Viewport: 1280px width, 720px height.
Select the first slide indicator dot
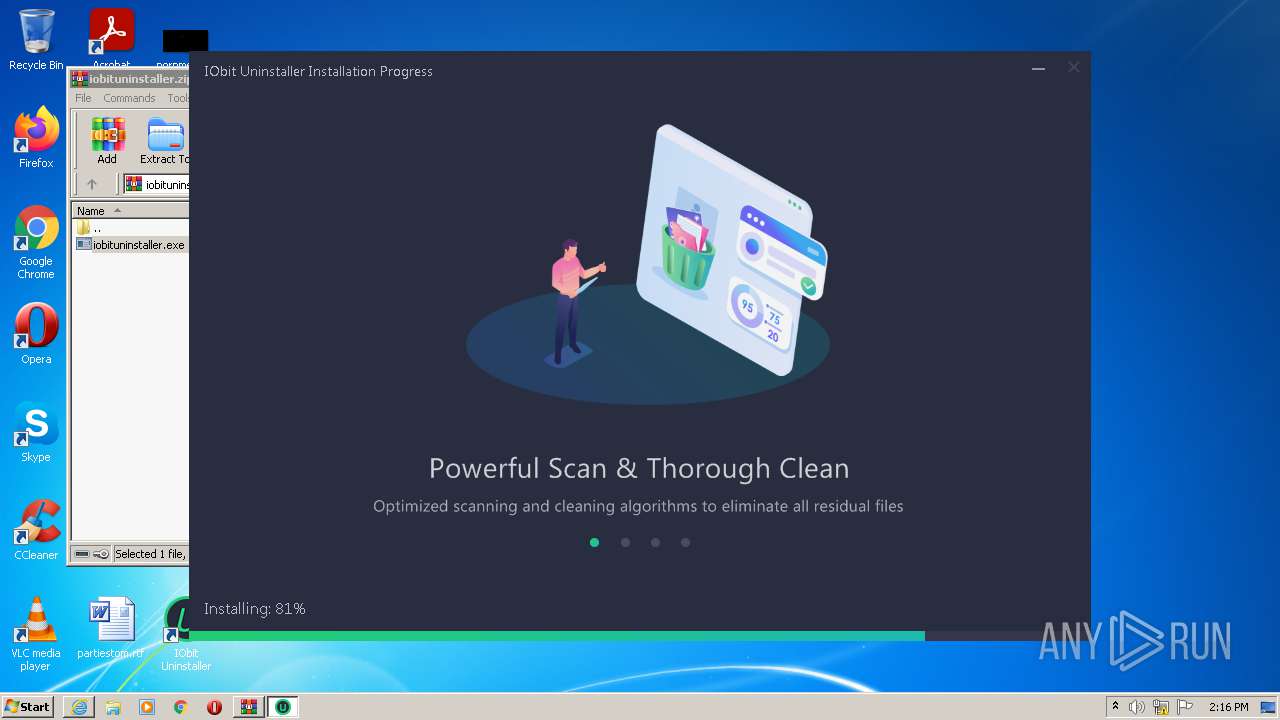[x=594, y=542]
